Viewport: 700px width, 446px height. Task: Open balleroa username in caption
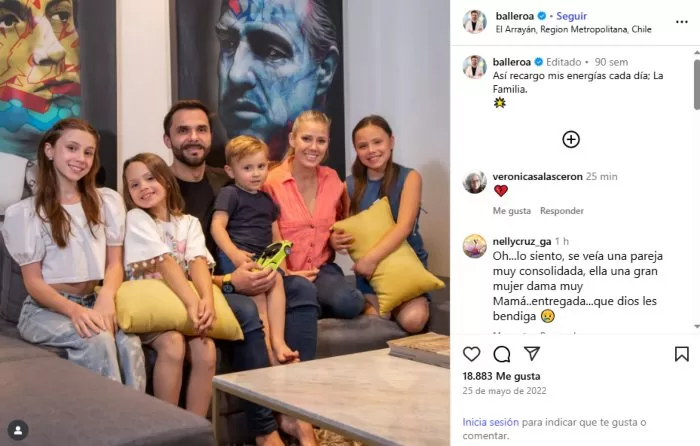tap(512, 62)
